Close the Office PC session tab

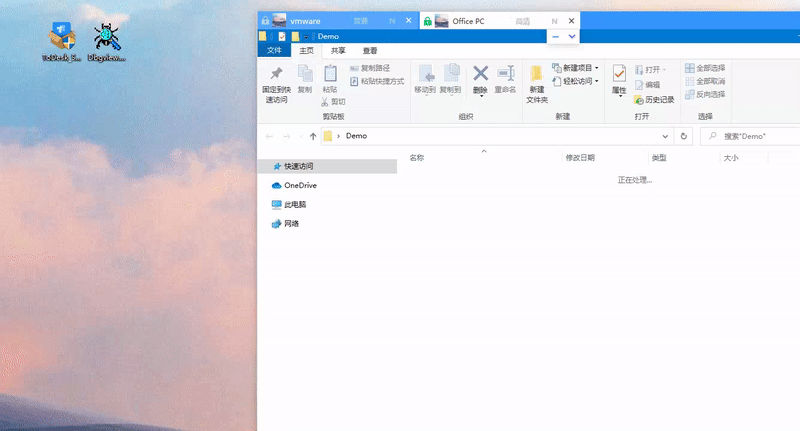pyautogui.click(x=571, y=20)
